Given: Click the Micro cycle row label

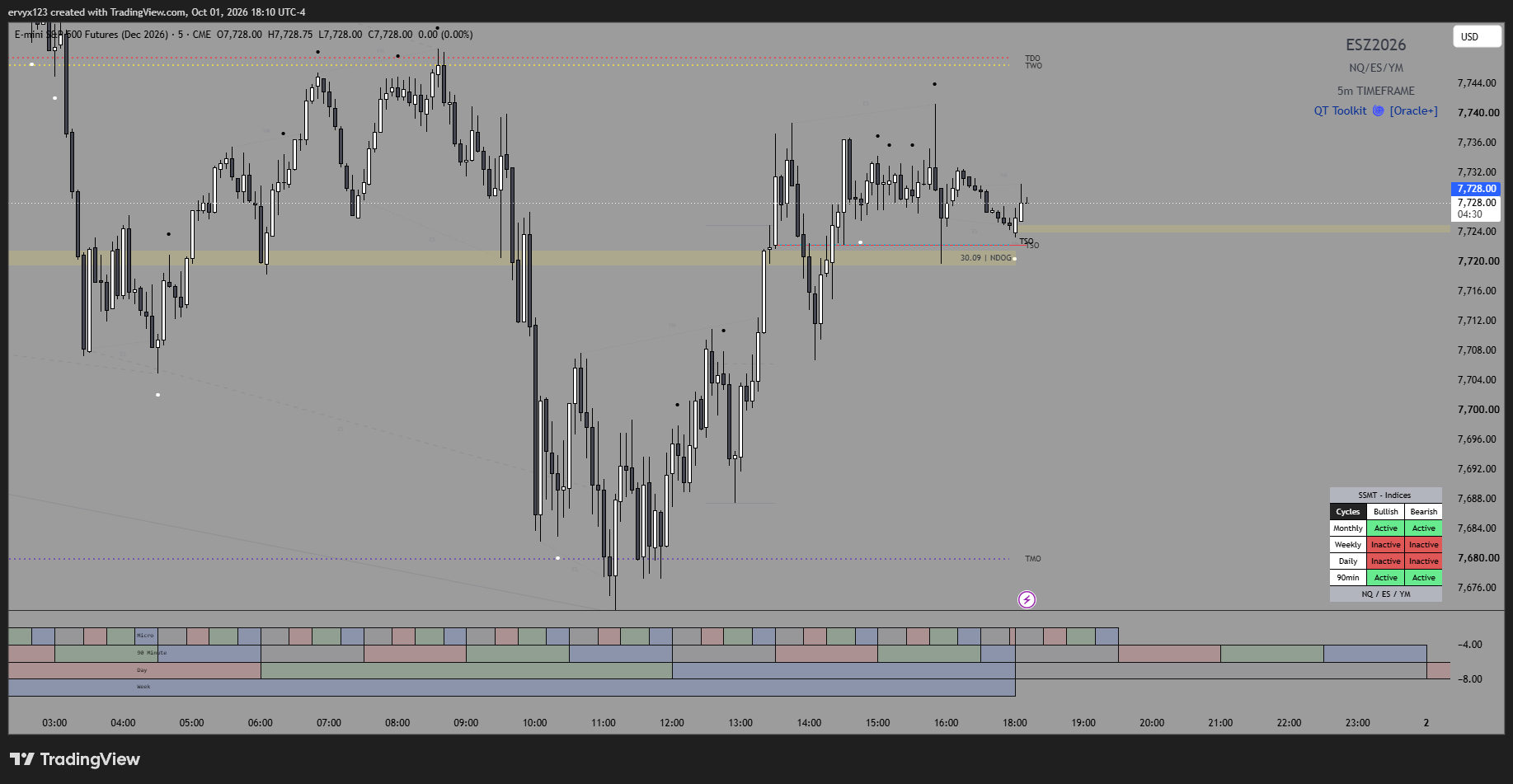Looking at the screenshot, I should pos(145,636).
